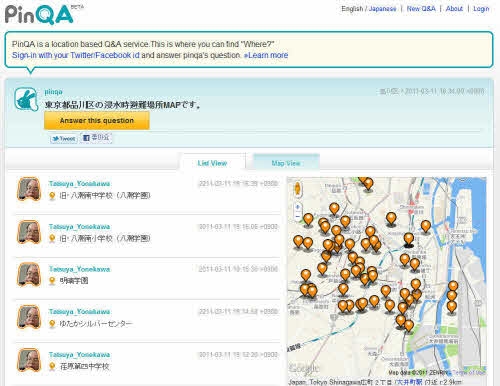Open the avatar in the 旧・八潮南中学校 row
The height and width of the screenshot is (386, 500).
coord(29,189)
